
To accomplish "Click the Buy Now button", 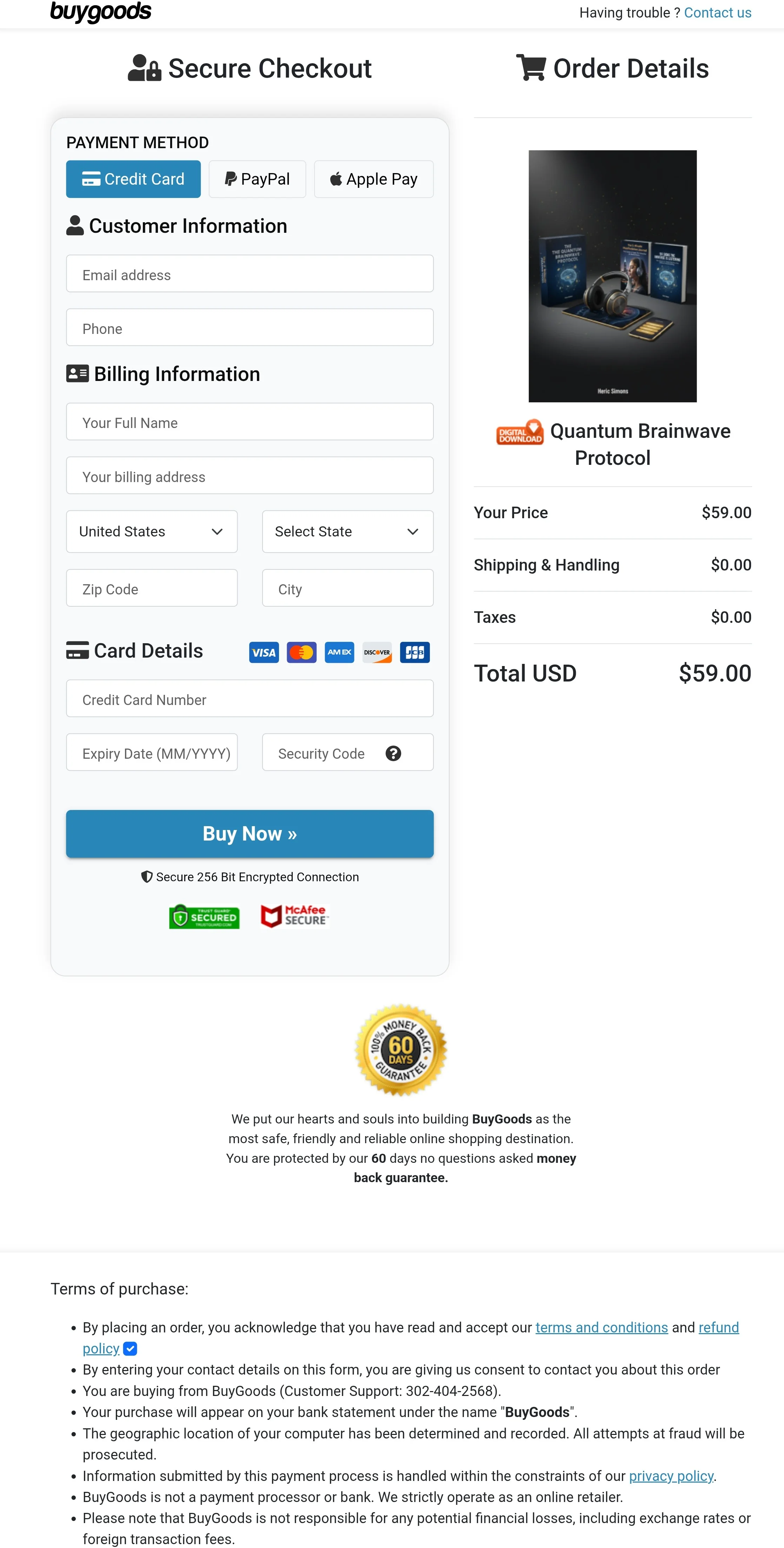I will coord(249,834).
